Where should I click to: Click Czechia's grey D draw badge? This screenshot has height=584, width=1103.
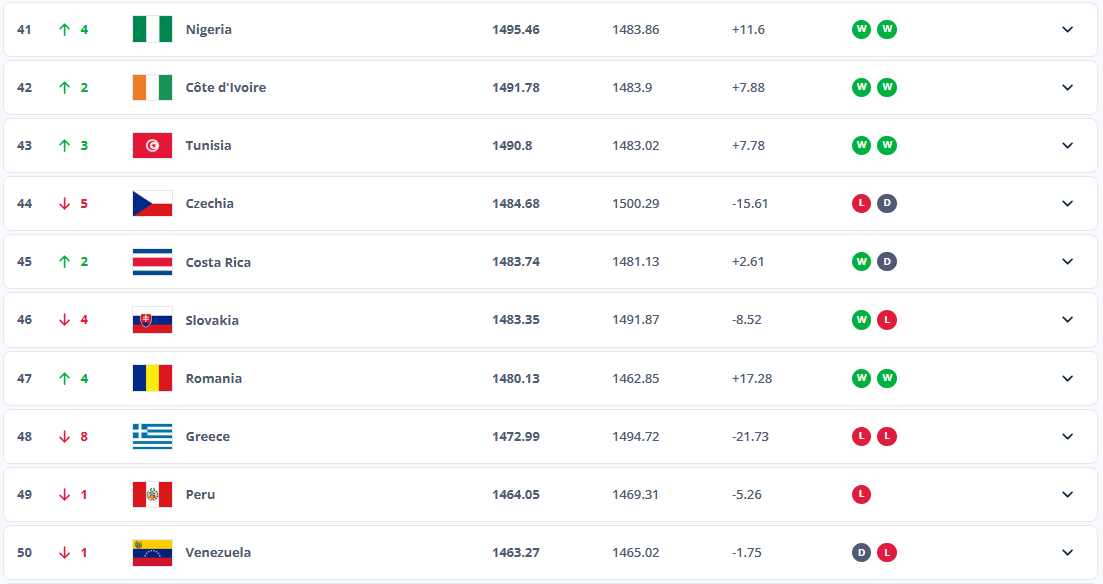[887, 203]
